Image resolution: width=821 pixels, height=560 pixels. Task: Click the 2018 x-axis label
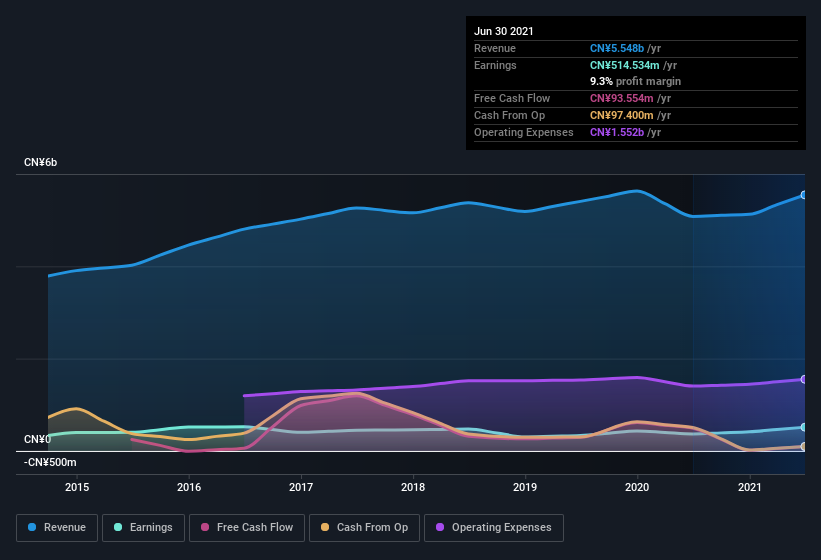pos(413,487)
